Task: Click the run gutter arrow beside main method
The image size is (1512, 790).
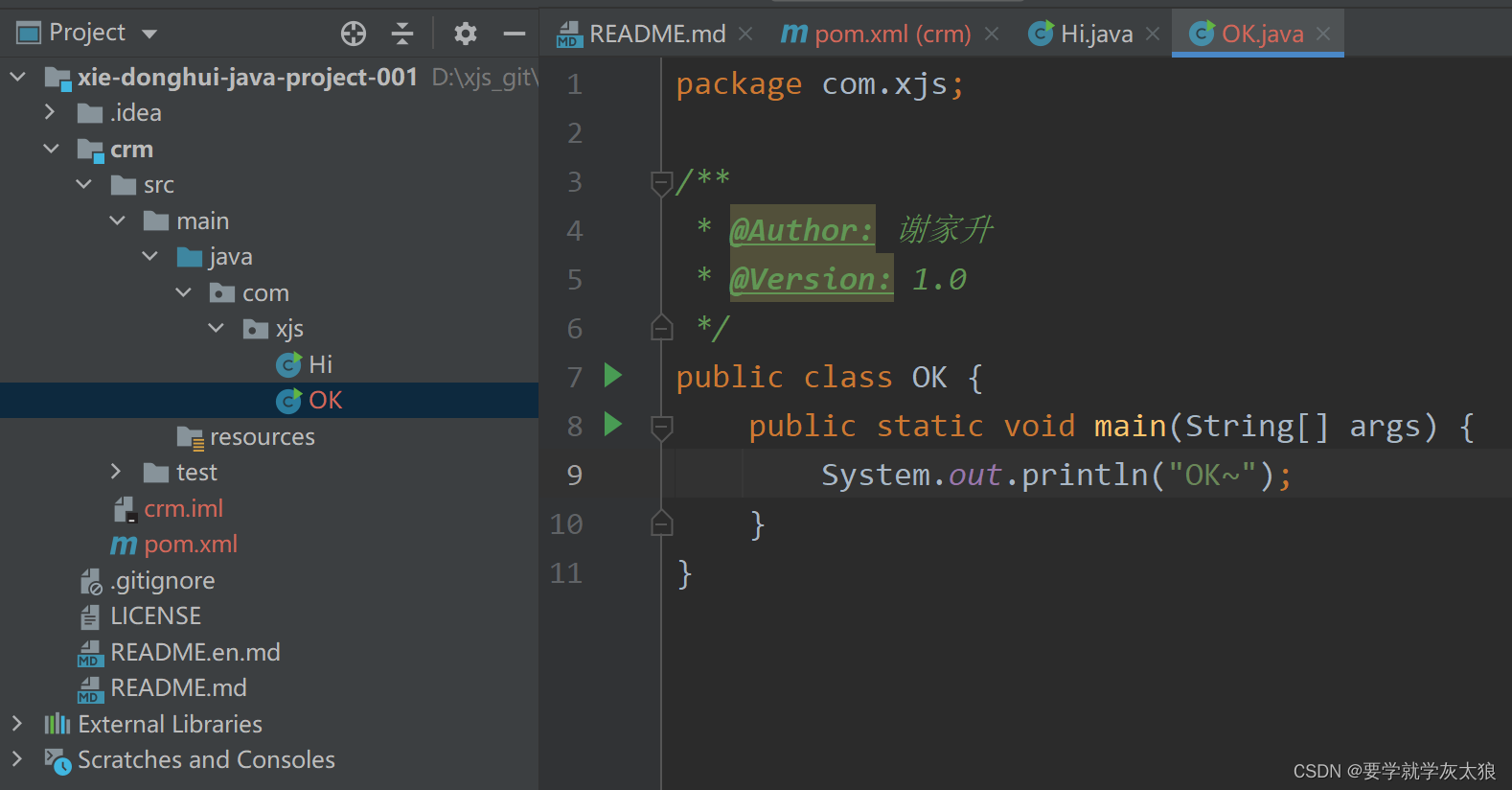Action: pyautogui.click(x=613, y=424)
